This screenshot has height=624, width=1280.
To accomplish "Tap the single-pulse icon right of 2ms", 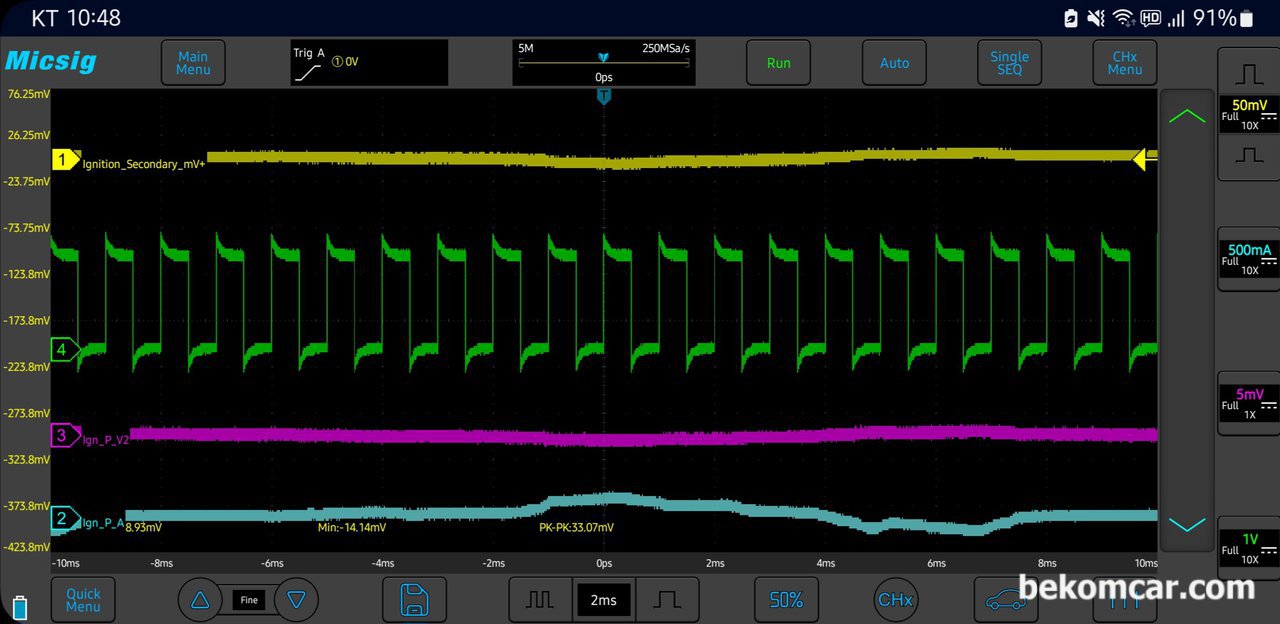I will (667, 600).
